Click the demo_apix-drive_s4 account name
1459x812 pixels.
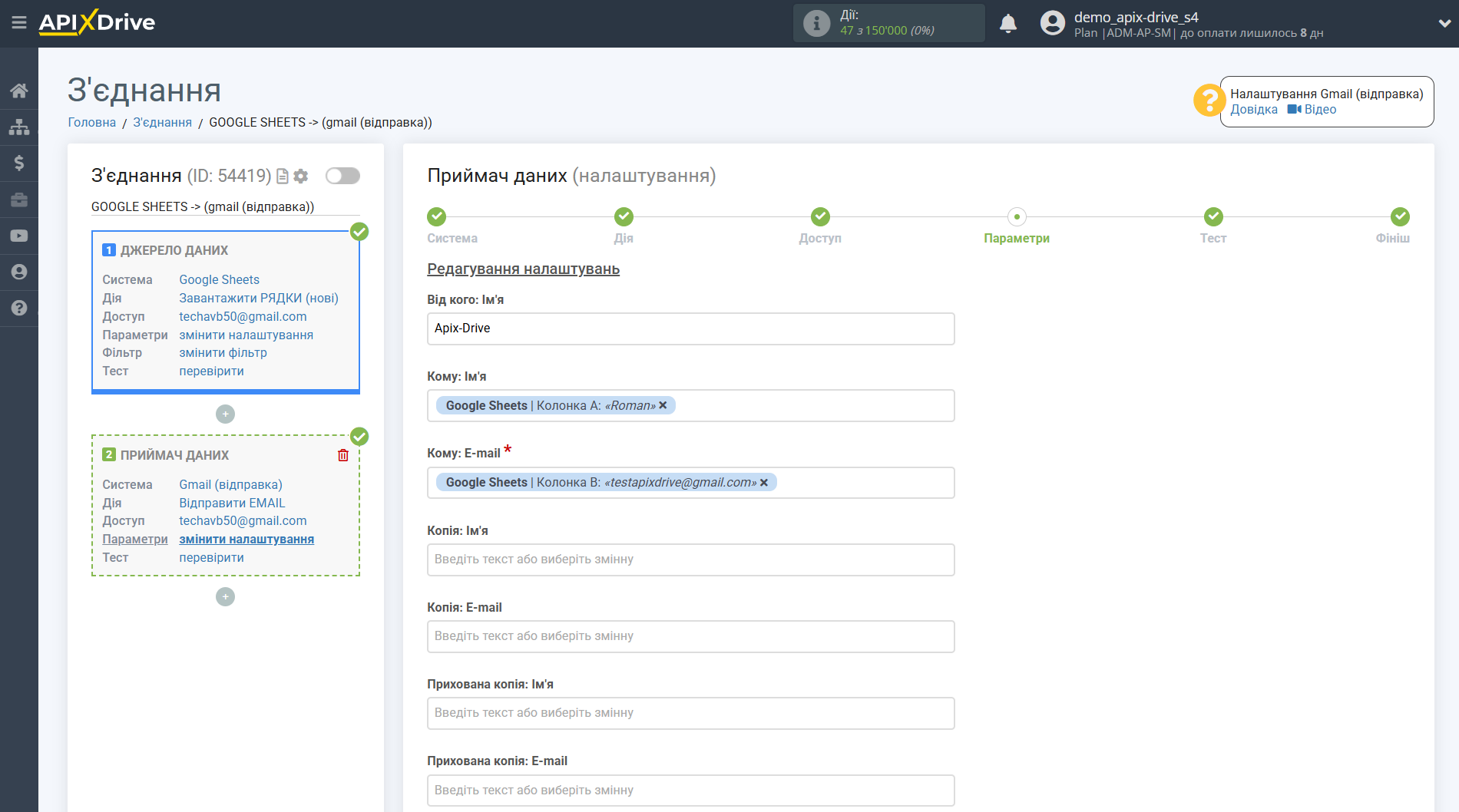point(1136,17)
